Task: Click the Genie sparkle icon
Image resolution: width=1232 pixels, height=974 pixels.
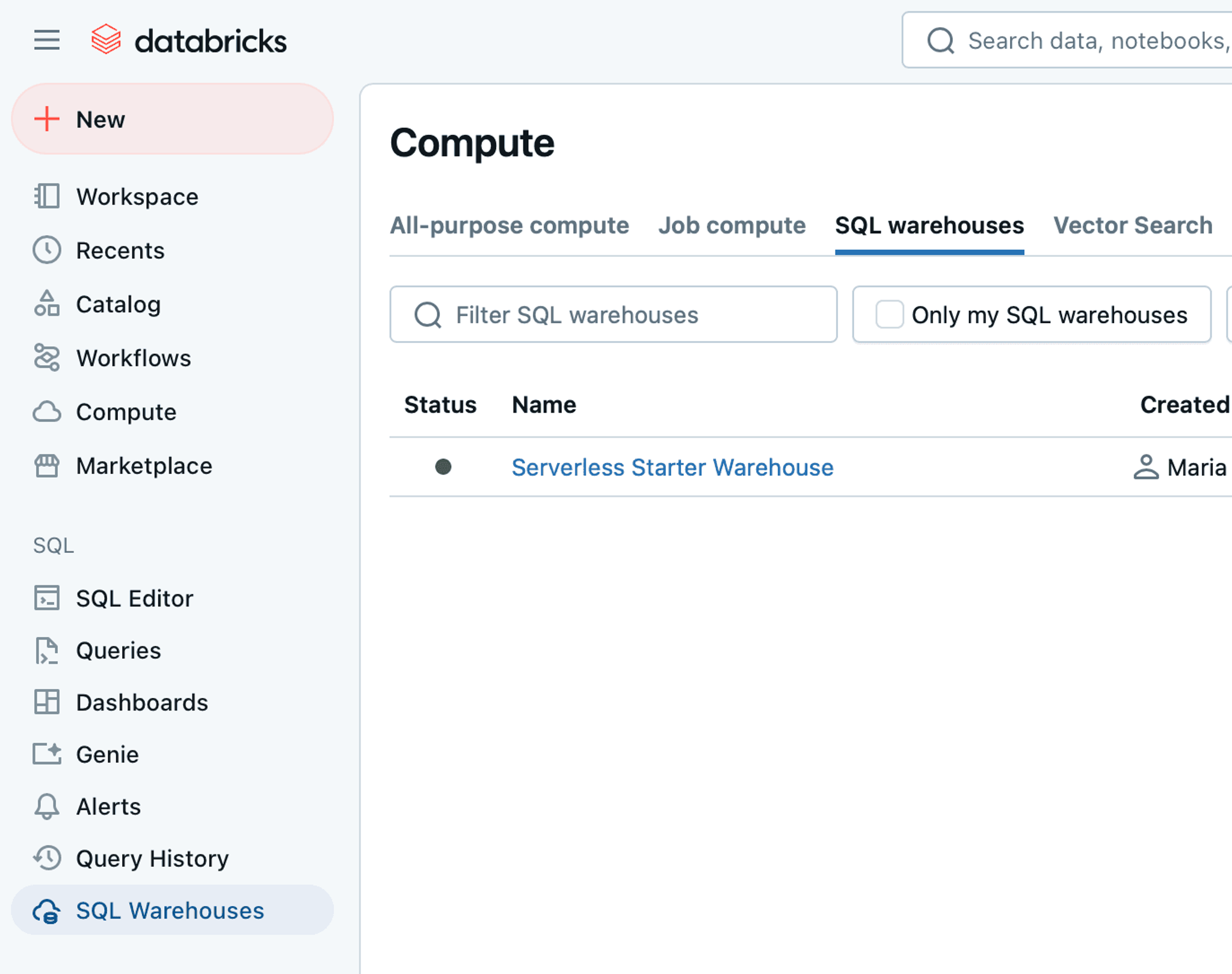Action: pyautogui.click(x=47, y=754)
